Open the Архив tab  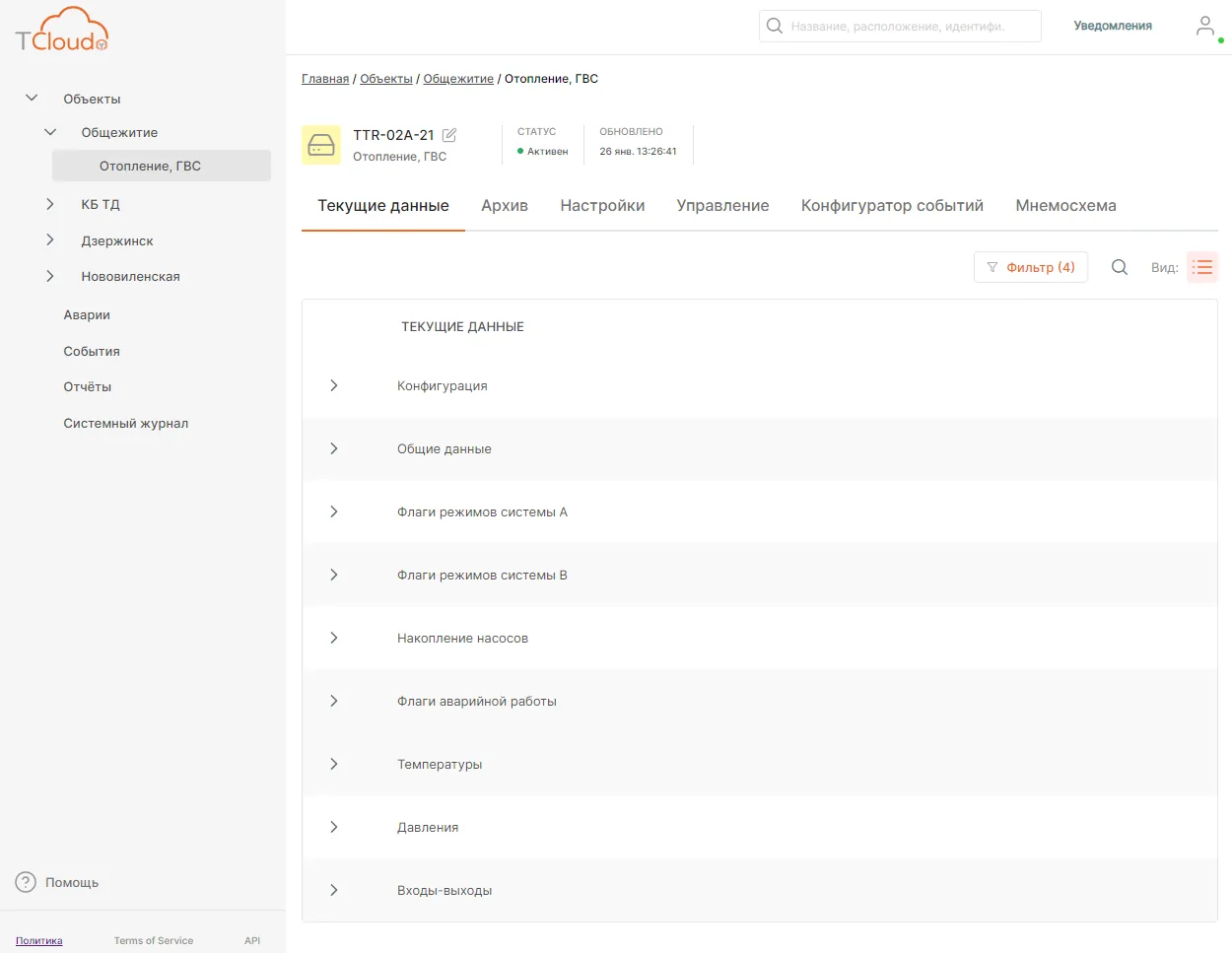[x=505, y=205]
